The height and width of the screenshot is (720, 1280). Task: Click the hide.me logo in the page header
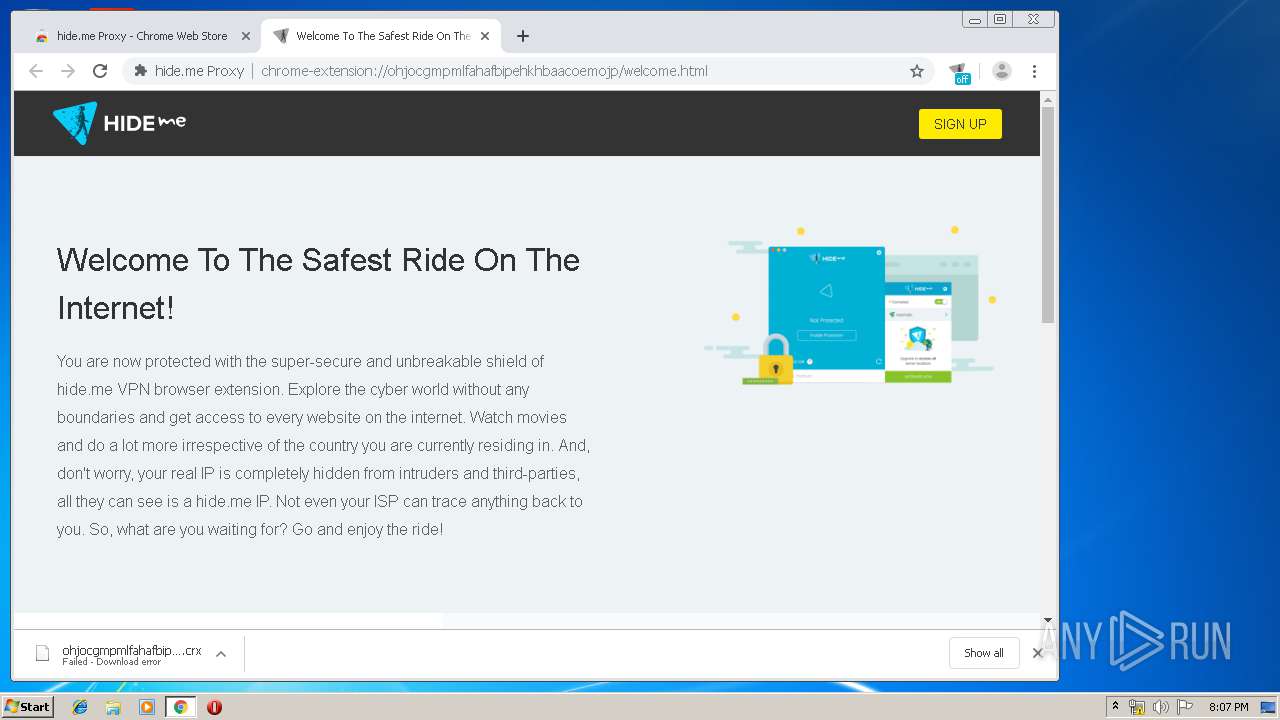(x=119, y=123)
